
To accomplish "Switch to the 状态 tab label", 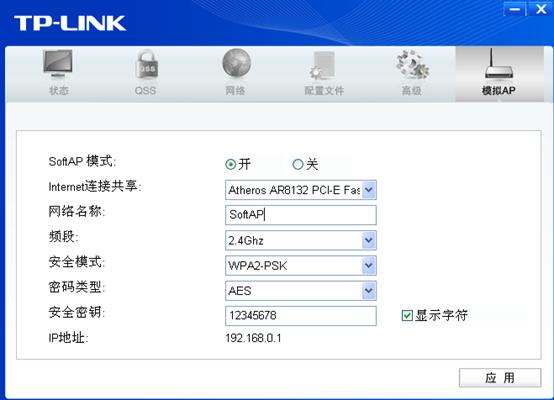I will click(x=59, y=90).
